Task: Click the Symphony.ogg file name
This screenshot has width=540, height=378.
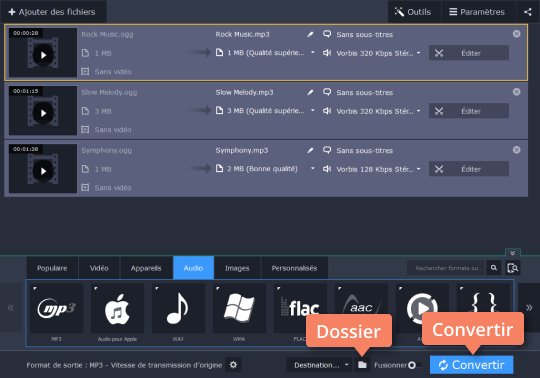Action: [x=106, y=150]
